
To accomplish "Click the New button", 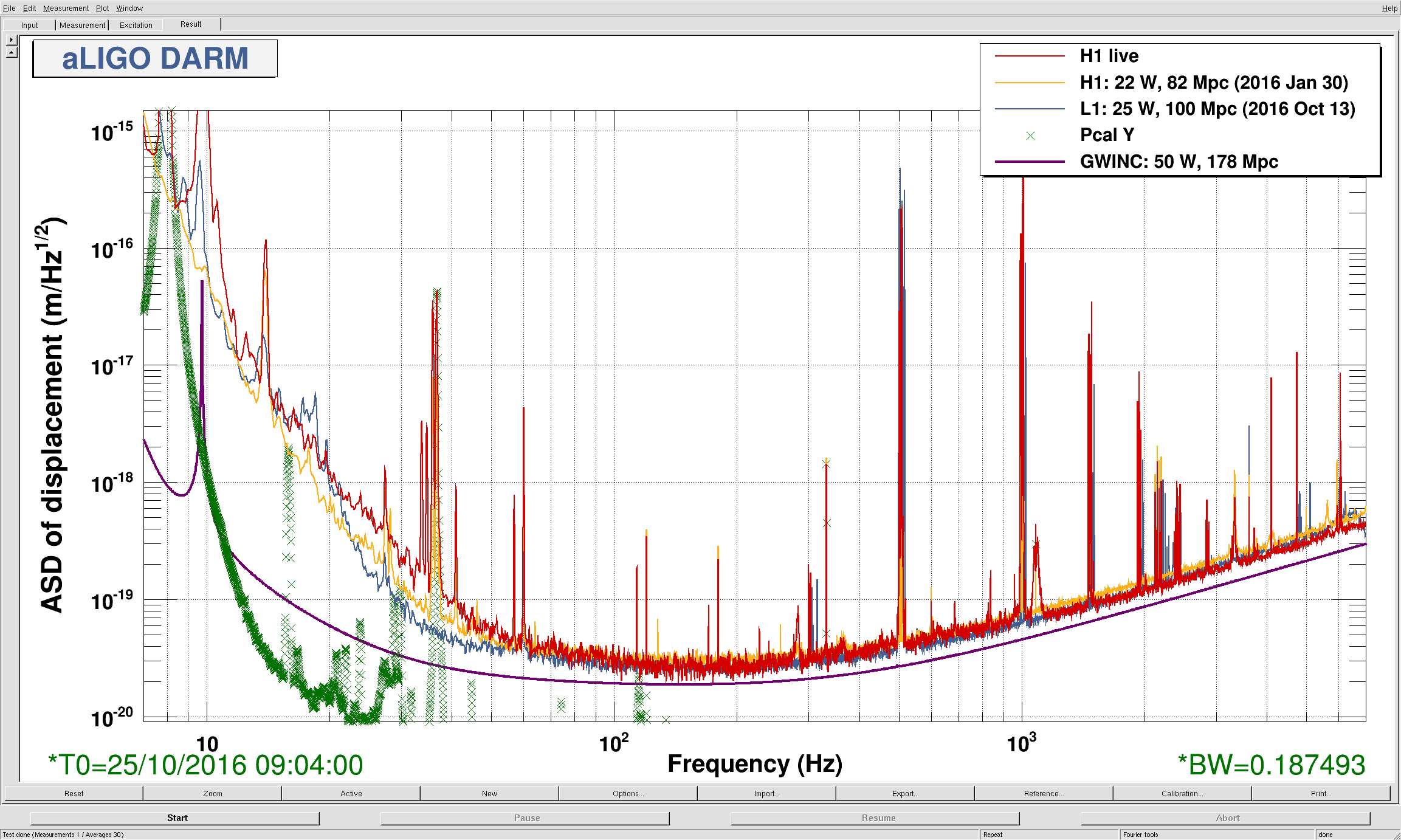I will click(489, 793).
